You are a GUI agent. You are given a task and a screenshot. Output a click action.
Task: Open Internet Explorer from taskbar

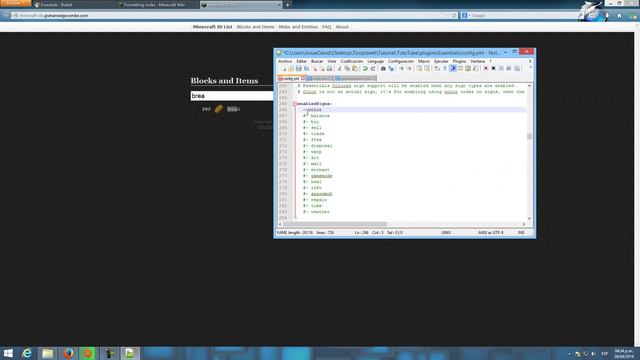[27, 353]
